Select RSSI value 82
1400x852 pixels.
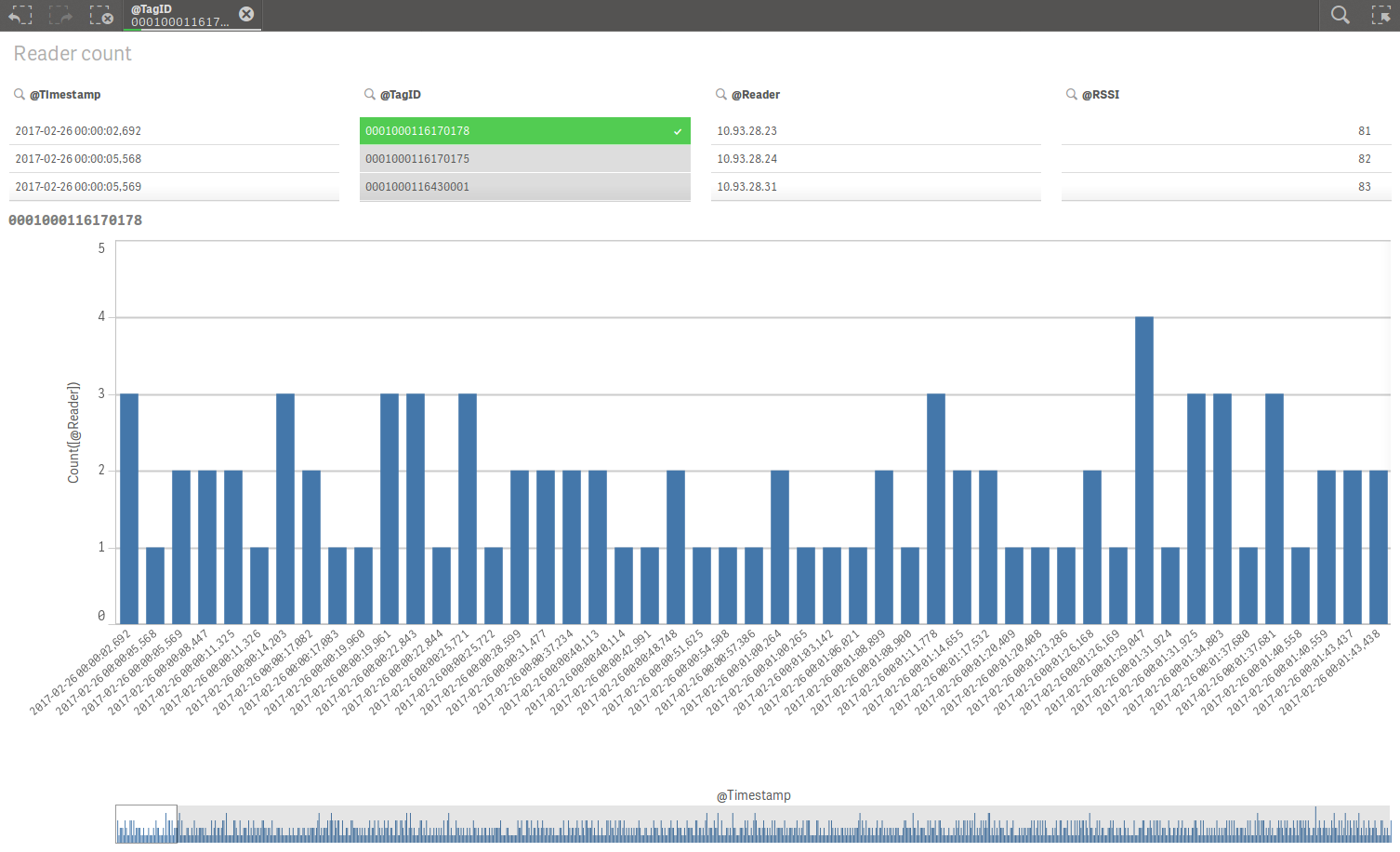click(1226, 159)
